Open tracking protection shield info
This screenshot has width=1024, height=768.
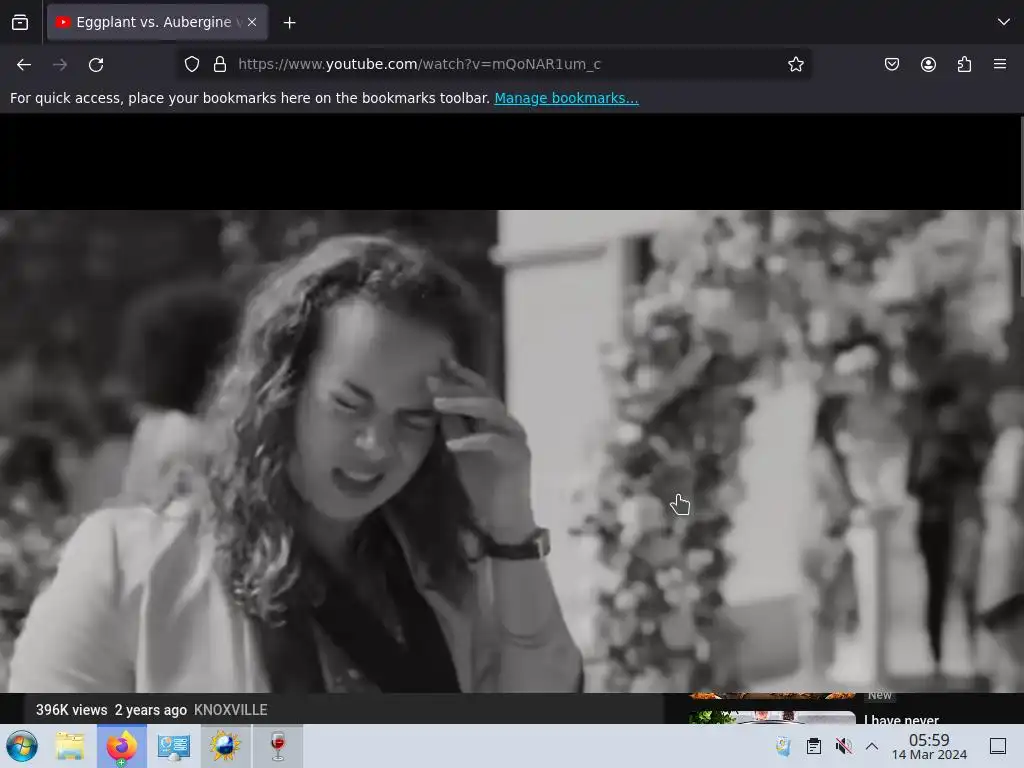191,64
